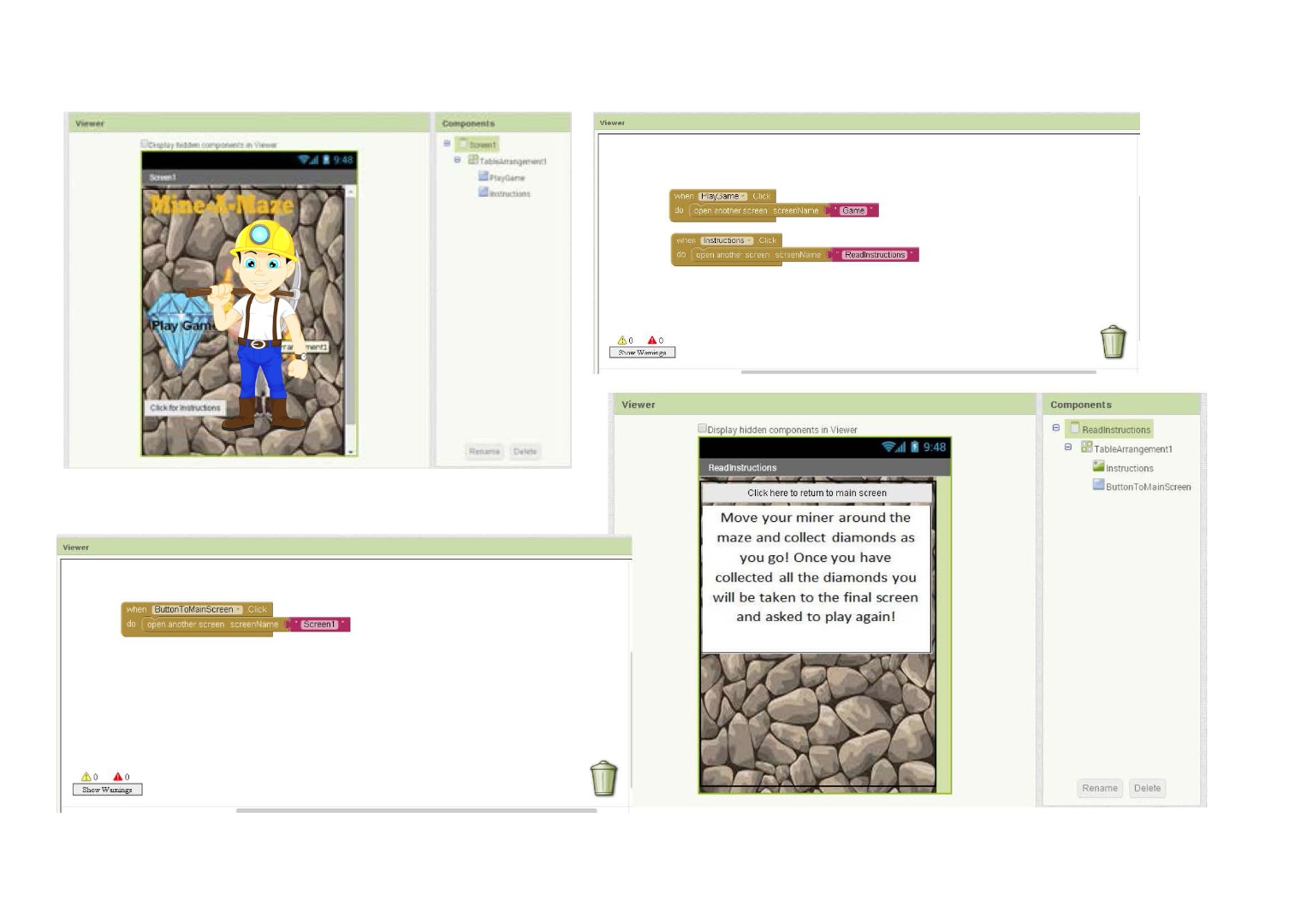
Task: Click Delete button in ReadInstructions Components panel
Action: pos(1147,788)
